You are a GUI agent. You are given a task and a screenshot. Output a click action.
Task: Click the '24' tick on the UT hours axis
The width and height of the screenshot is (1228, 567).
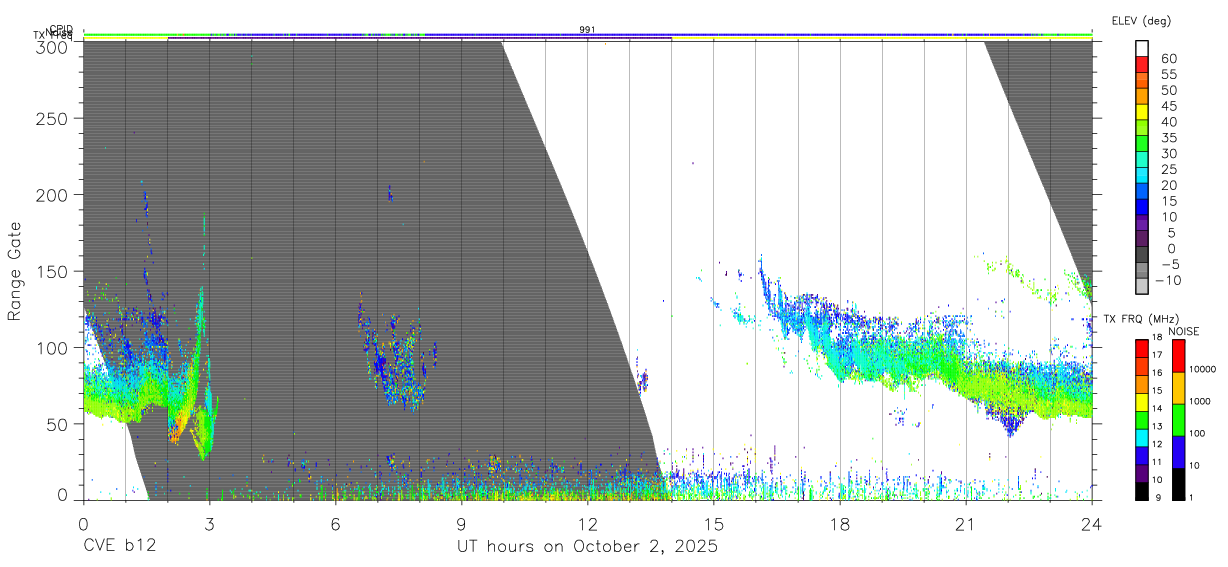pyautogui.click(x=1092, y=525)
